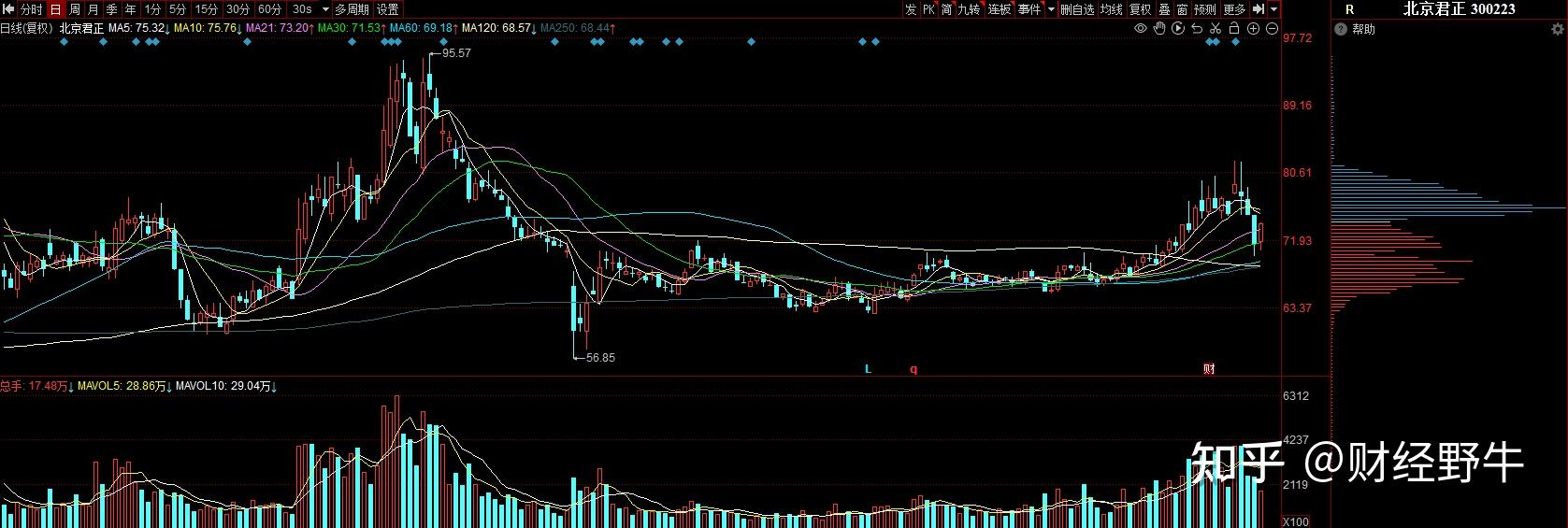1568x528 pixels.
Task: Click the 财 marker on the chart
Action: (1209, 369)
